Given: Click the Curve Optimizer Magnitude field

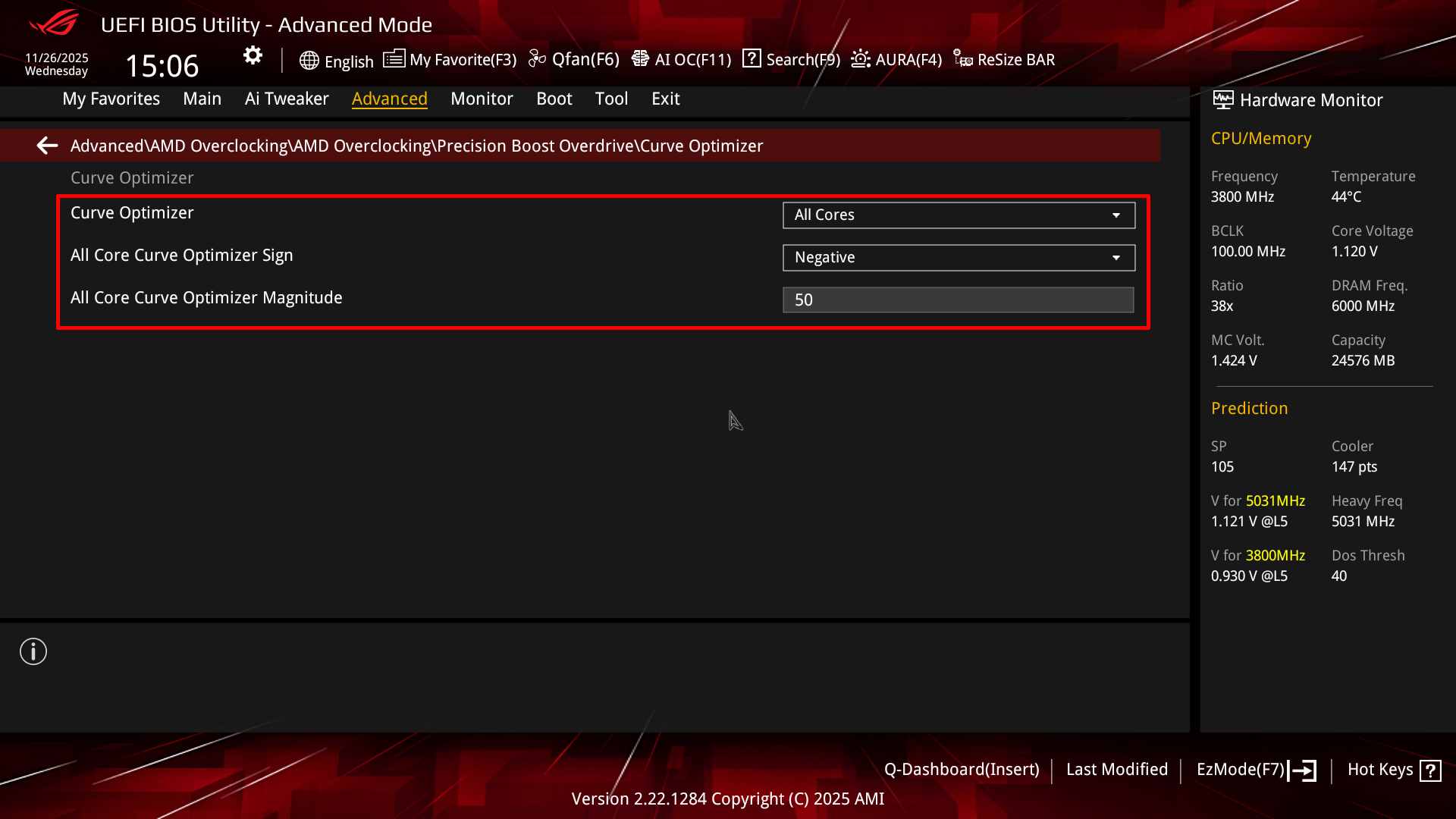Looking at the screenshot, I should pyautogui.click(x=958, y=300).
